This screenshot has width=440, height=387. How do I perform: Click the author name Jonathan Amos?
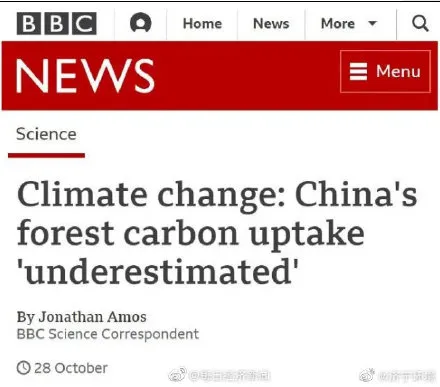92,317
